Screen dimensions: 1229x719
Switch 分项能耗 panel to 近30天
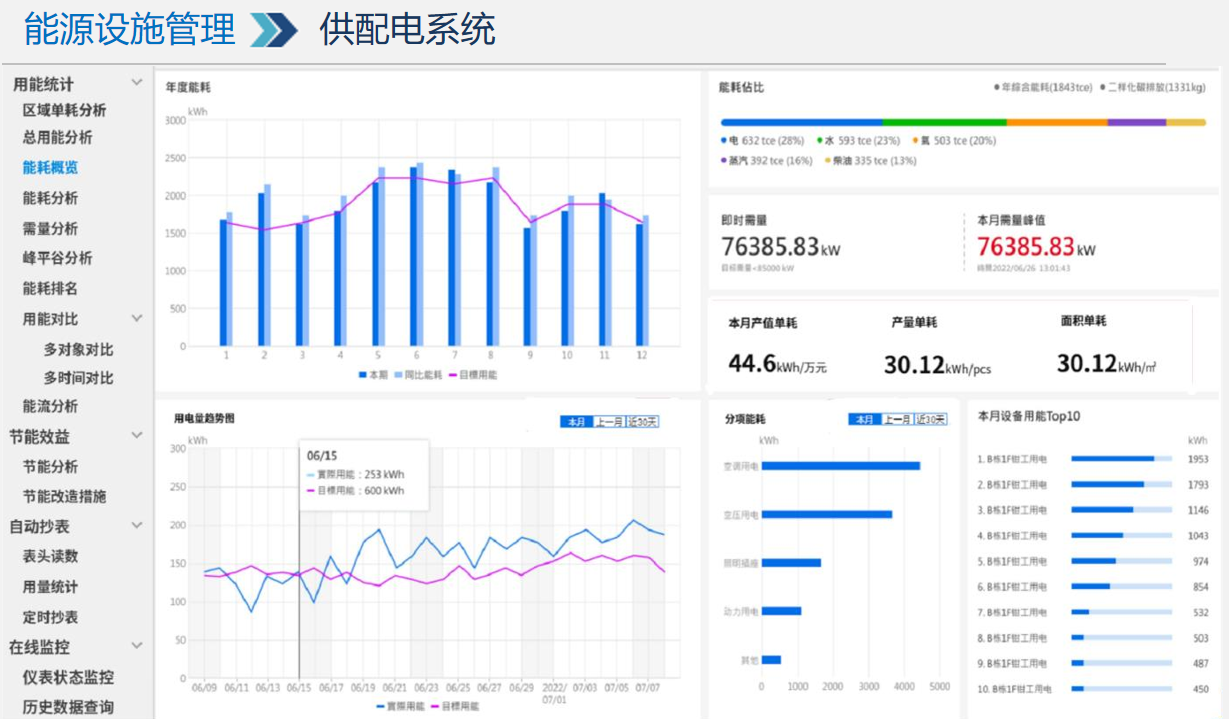930,419
